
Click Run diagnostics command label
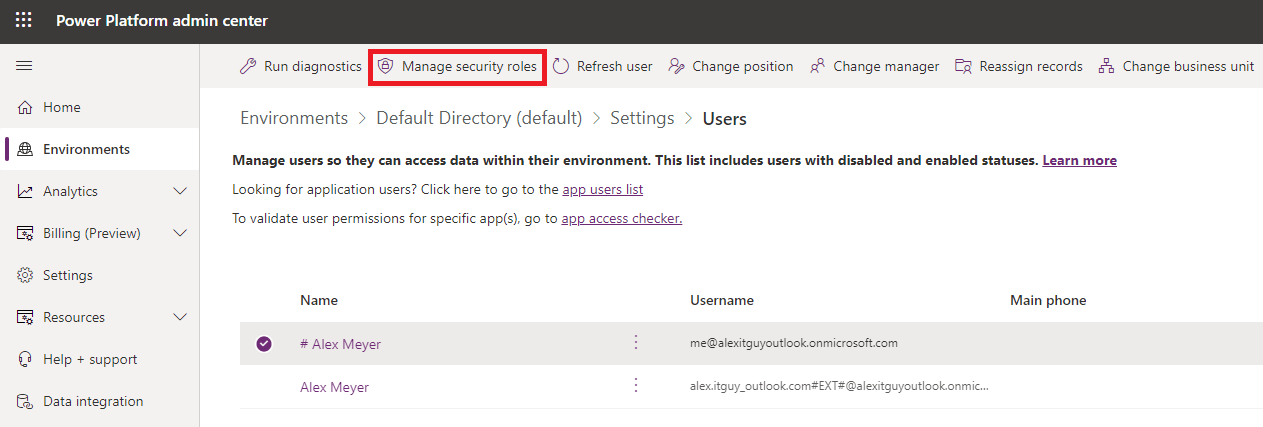(313, 66)
